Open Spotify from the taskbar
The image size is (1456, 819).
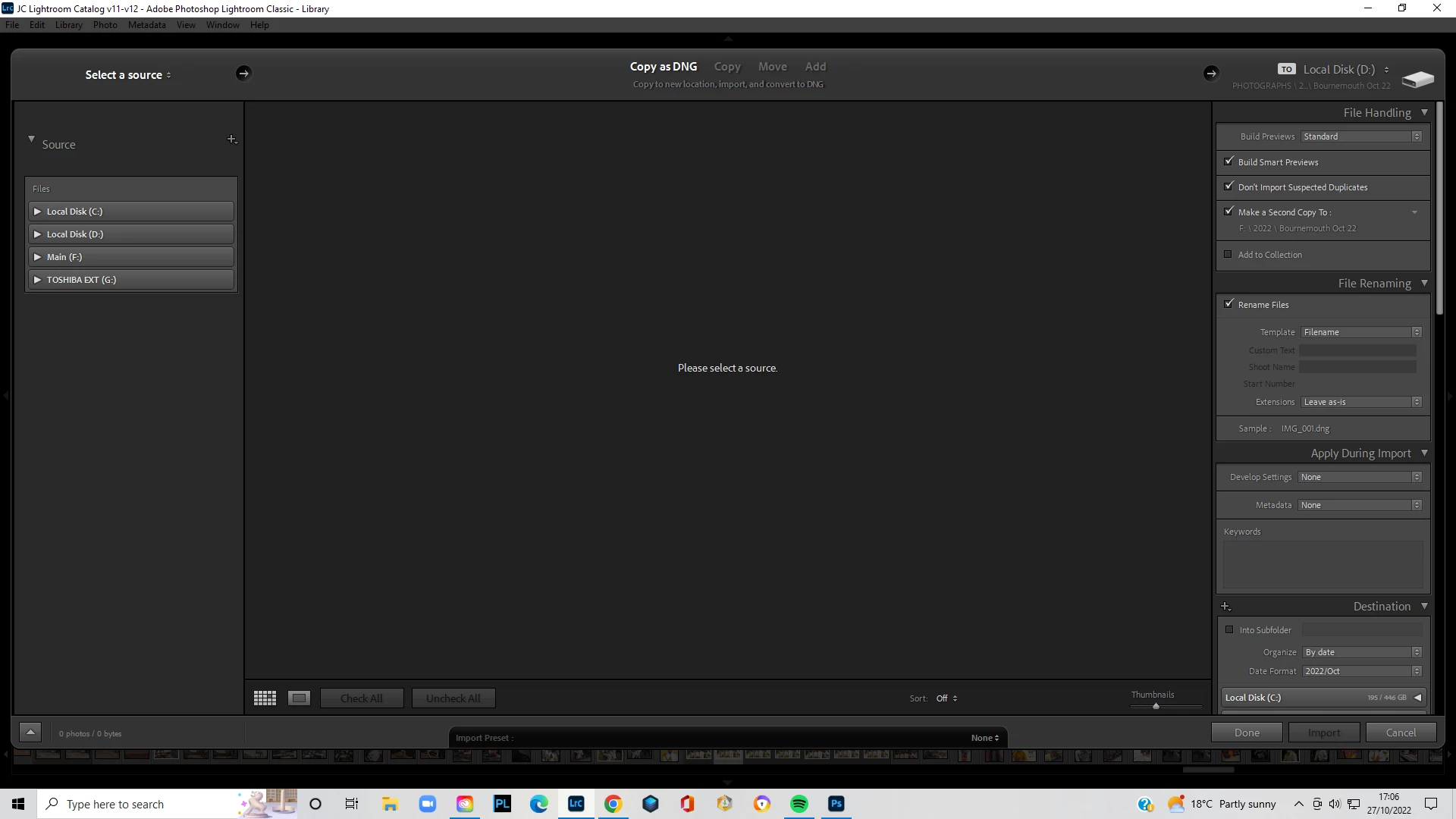pyautogui.click(x=799, y=804)
